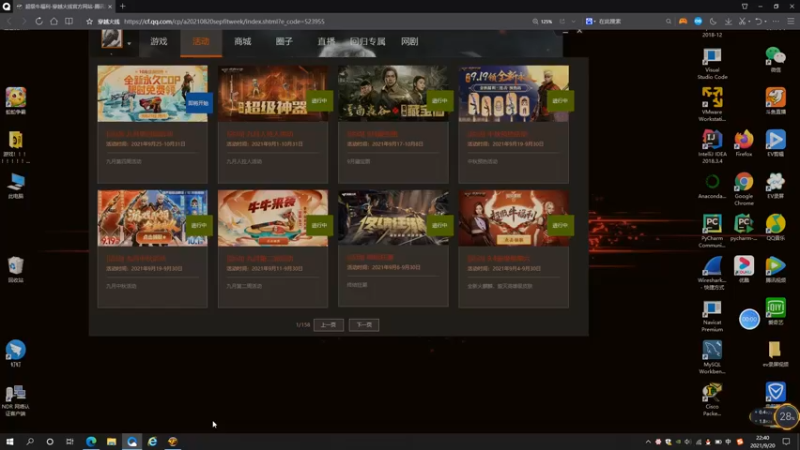Open Google Chrome desktop shortcut

coord(744,189)
